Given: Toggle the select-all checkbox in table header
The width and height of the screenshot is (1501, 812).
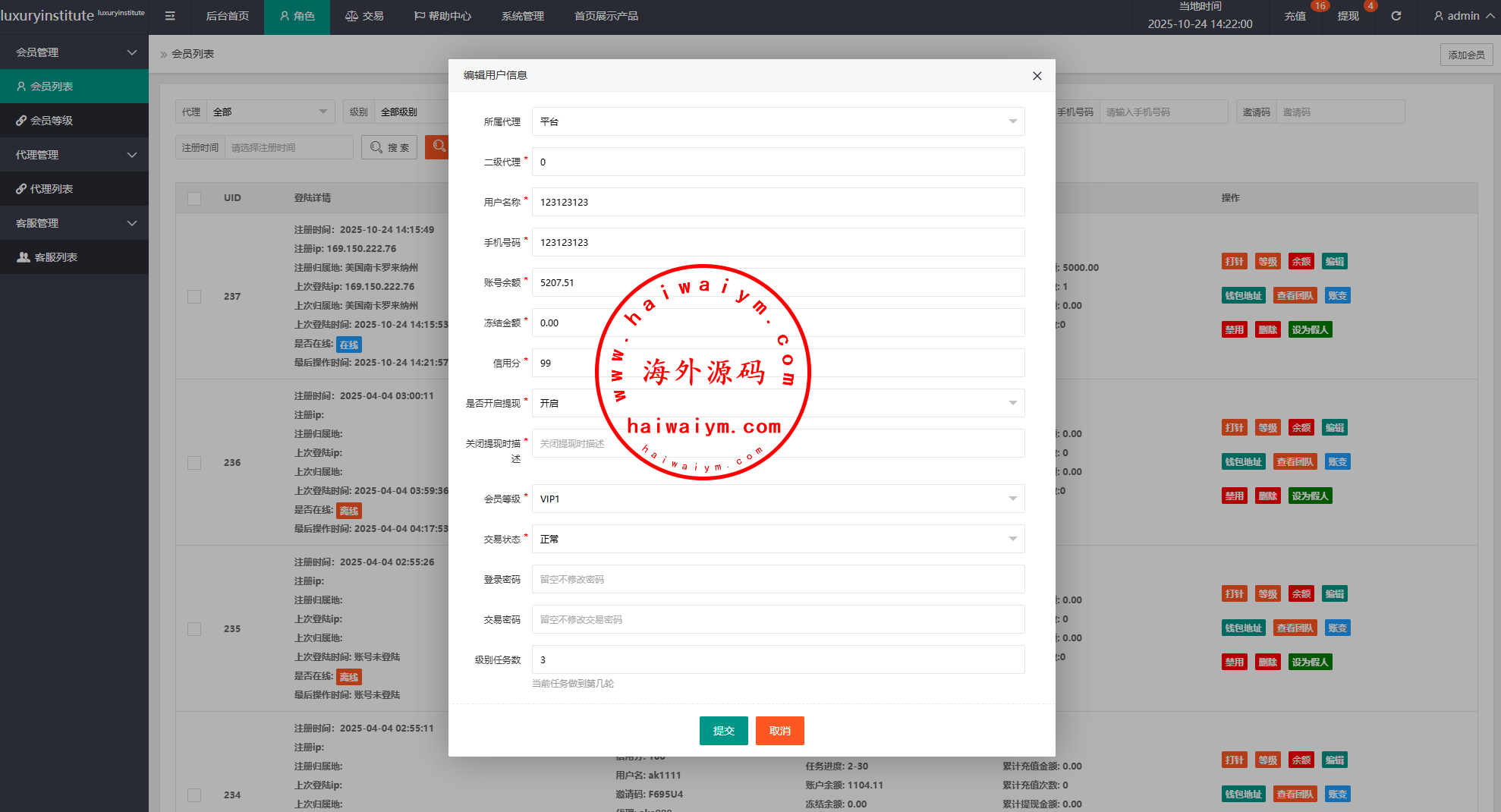Looking at the screenshot, I should pos(194,198).
